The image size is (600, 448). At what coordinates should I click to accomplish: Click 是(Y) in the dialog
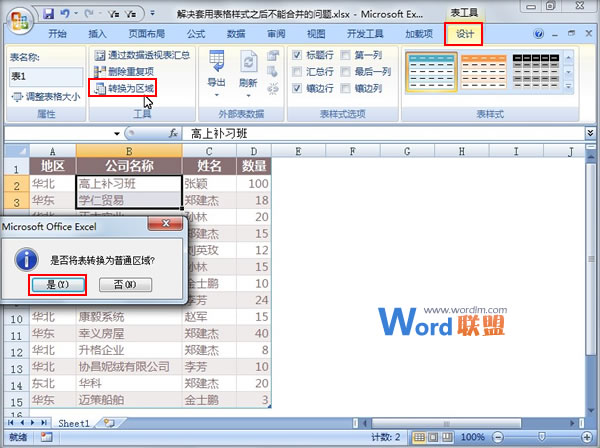click(57, 285)
